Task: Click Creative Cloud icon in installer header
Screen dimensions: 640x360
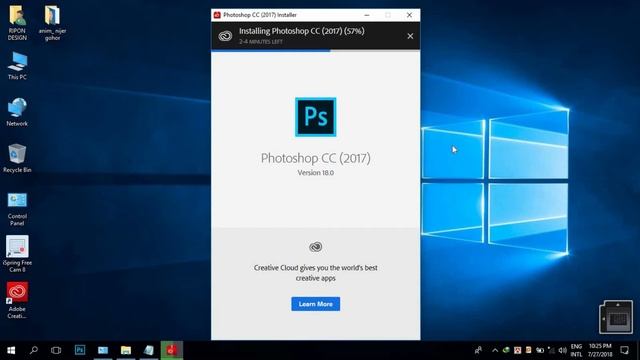Action: tap(225, 36)
